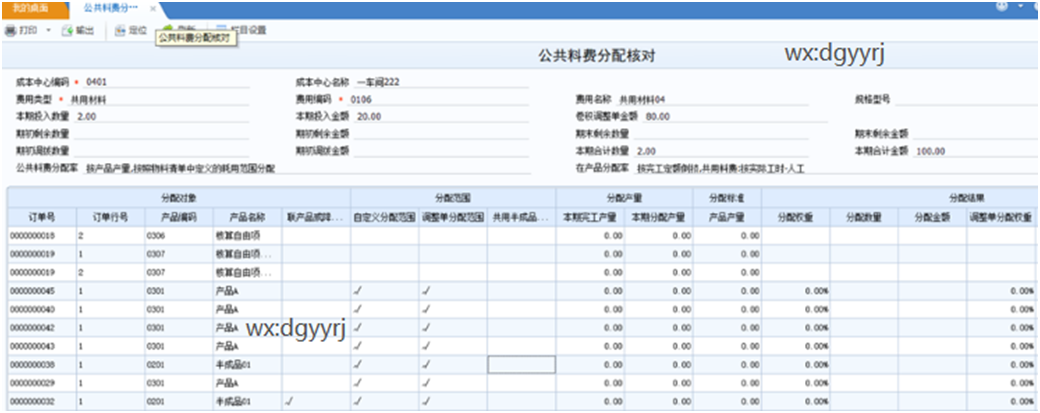Click the 成本中心名称 field

(x=441, y=82)
